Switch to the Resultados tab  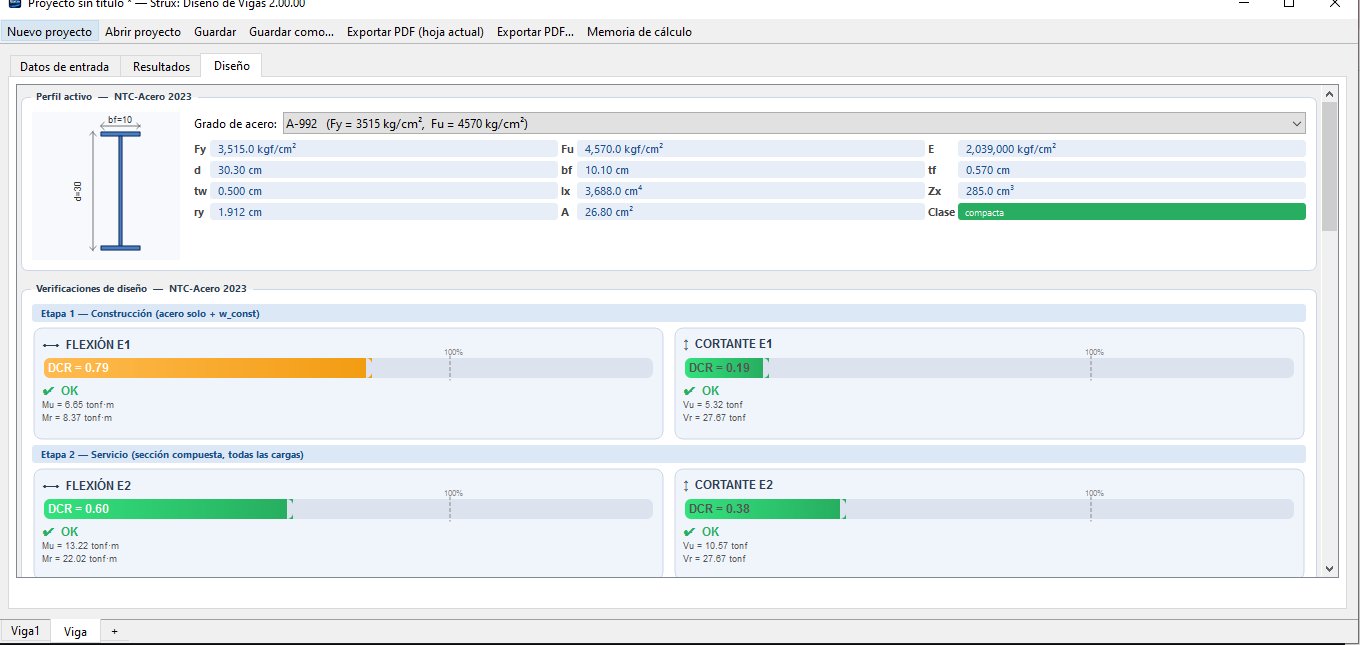161,67
